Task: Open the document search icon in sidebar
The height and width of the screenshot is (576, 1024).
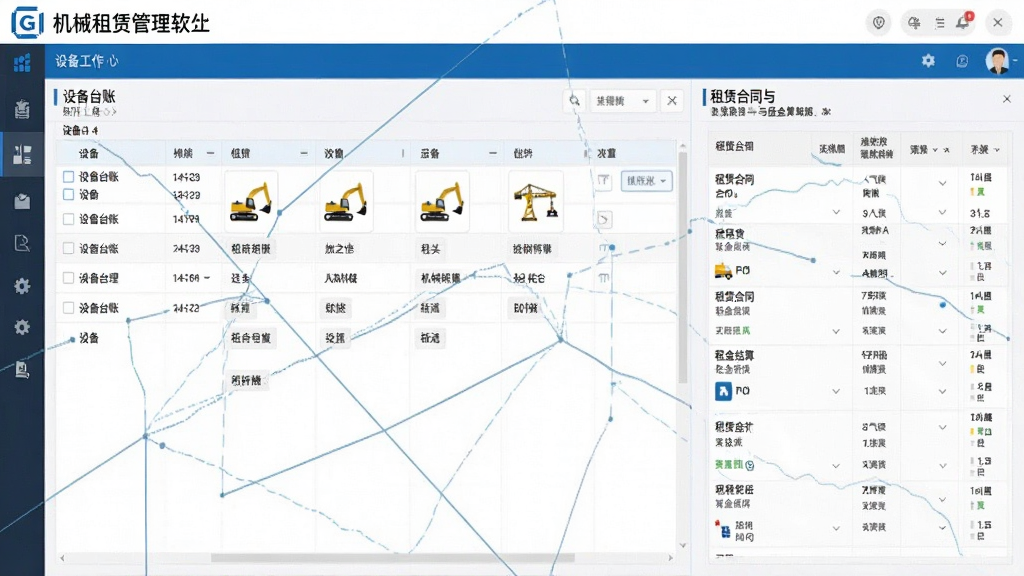Action: [x=22, y=244]
